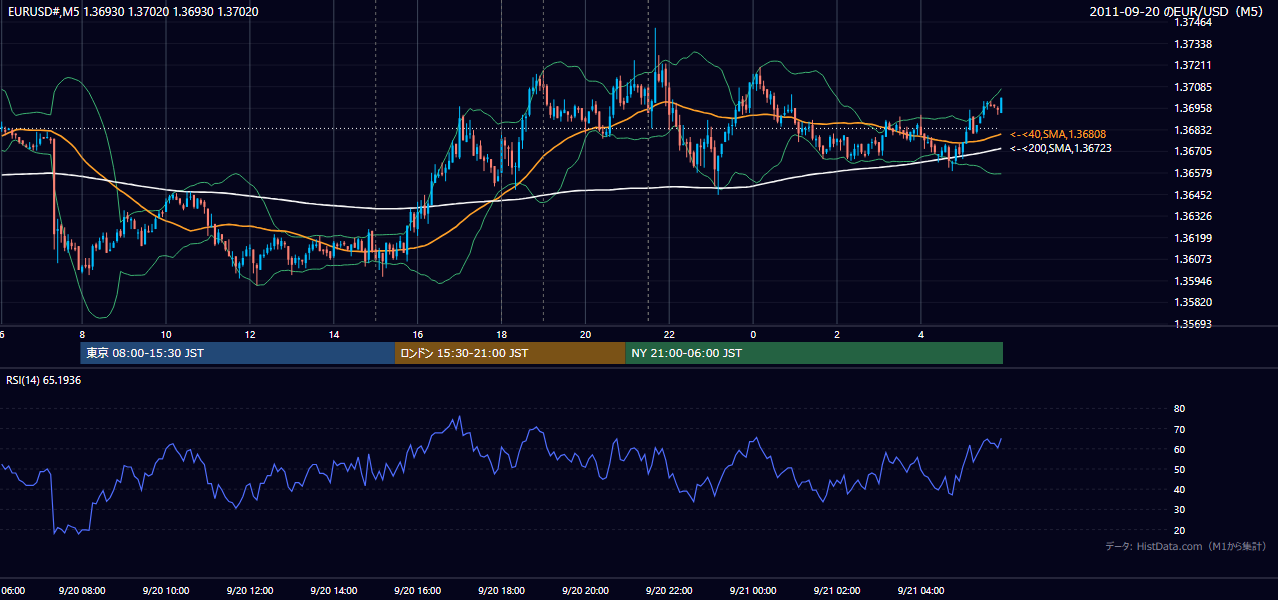Viewport: 1278px width, 600px height.
Task: Select the NY 21:00-06:00 JST session bar
Action: (814, 353)
